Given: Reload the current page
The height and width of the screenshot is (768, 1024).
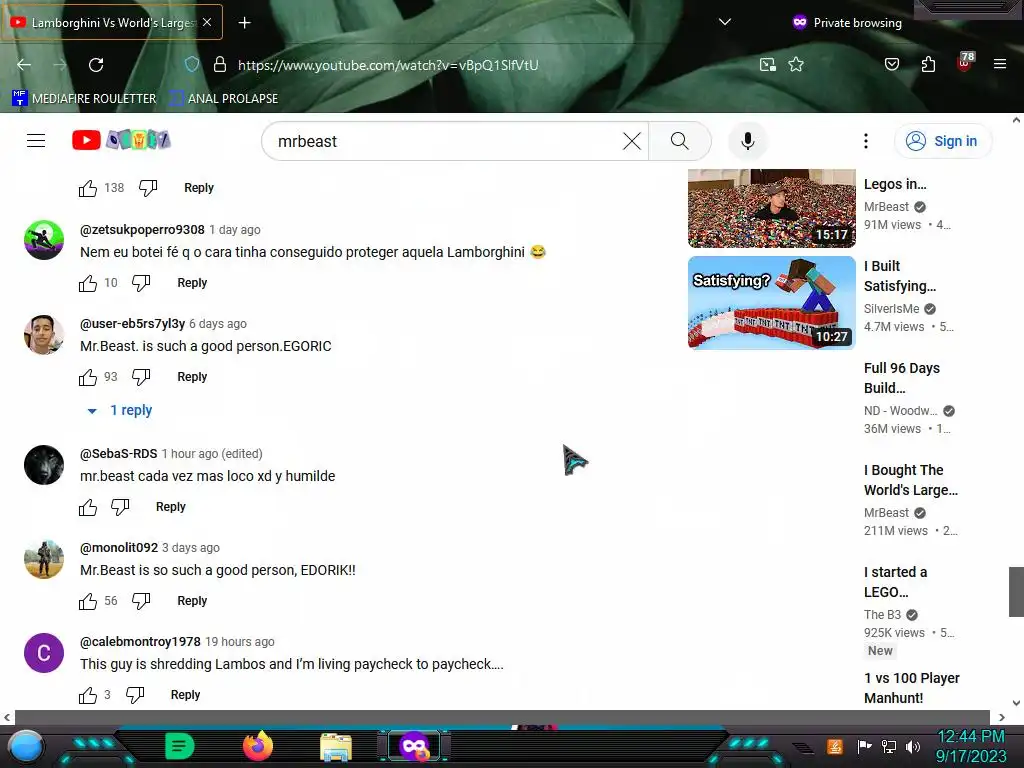Looking at the screenshot, I should [x=96, y=65].
